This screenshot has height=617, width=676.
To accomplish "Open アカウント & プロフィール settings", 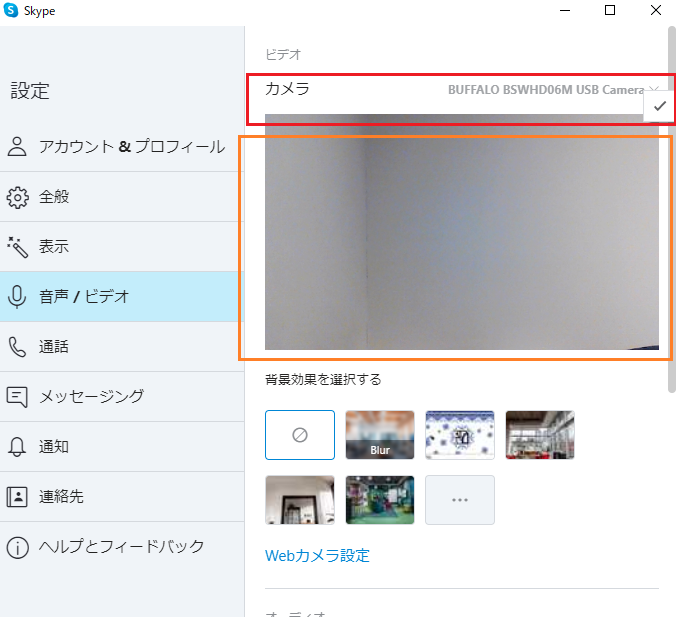I will [122, 147].
